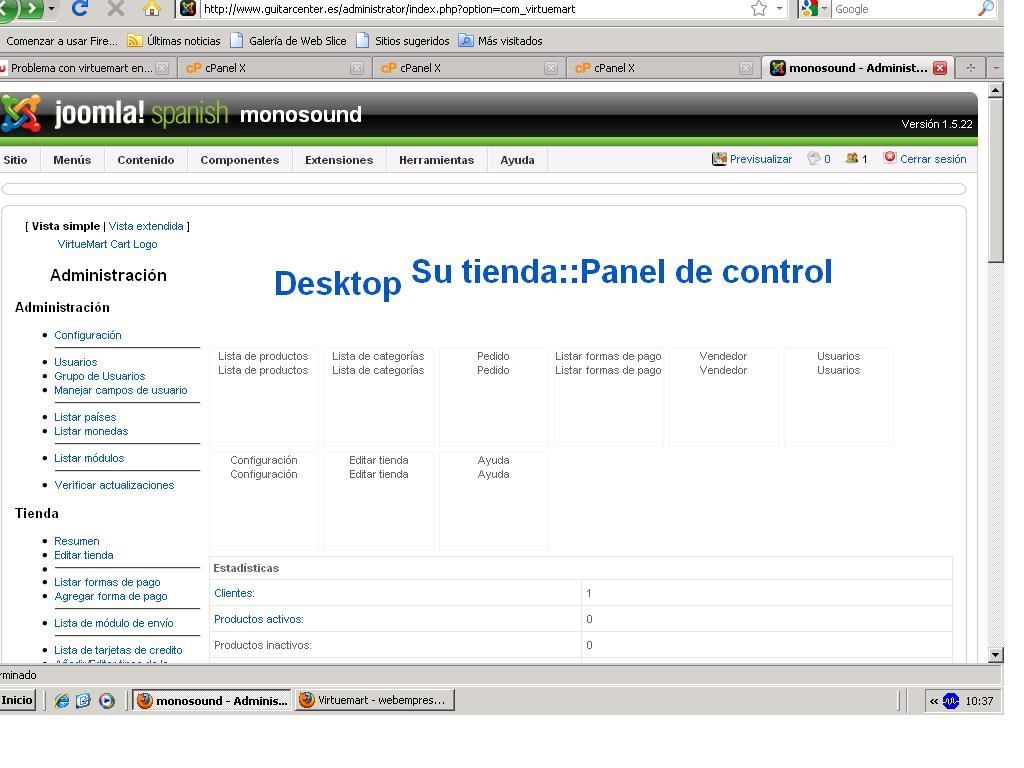Open the Galería de Web Slice bookmark

(288, 40)
